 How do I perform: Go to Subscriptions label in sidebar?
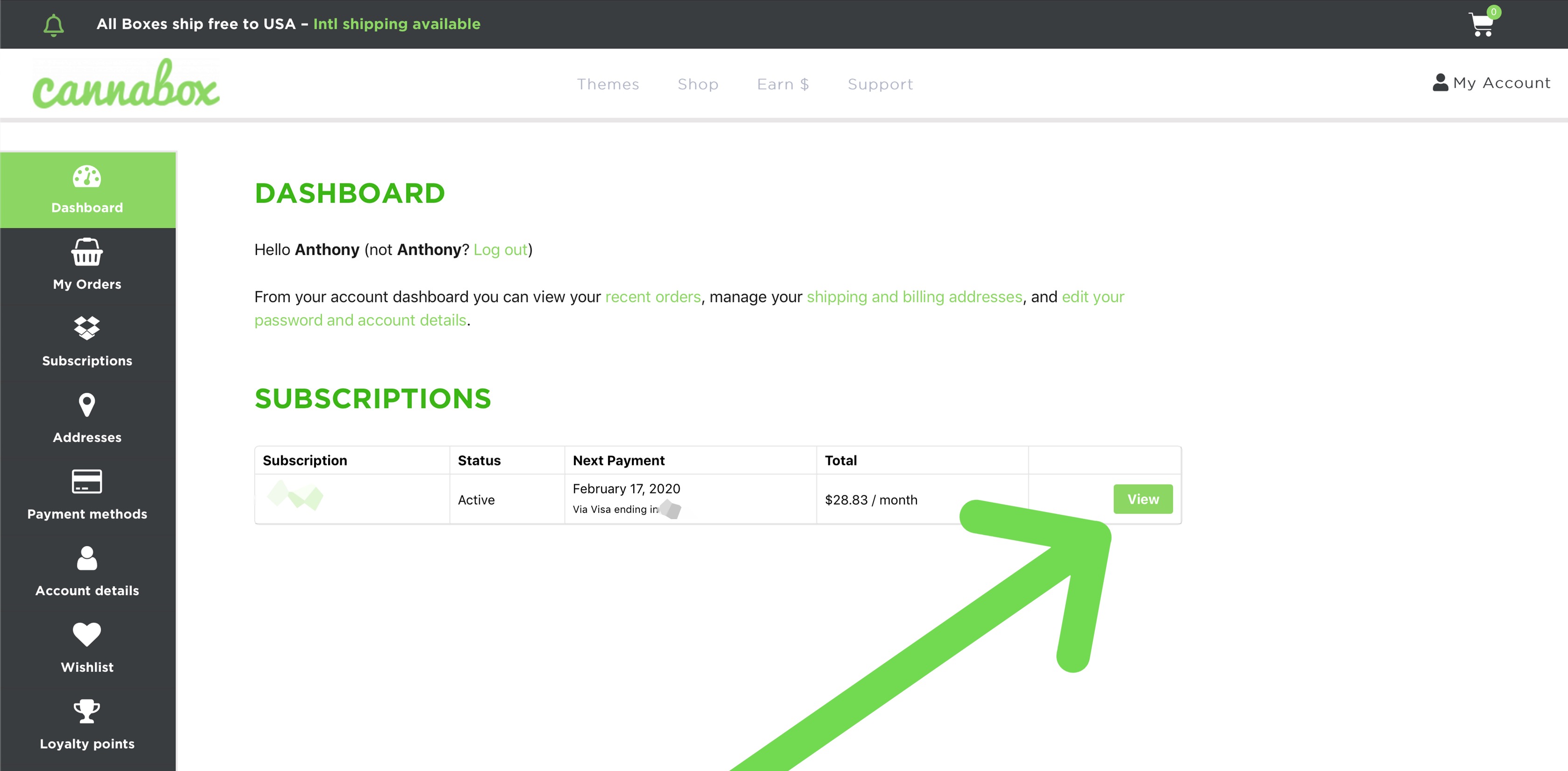coord(87,361)
